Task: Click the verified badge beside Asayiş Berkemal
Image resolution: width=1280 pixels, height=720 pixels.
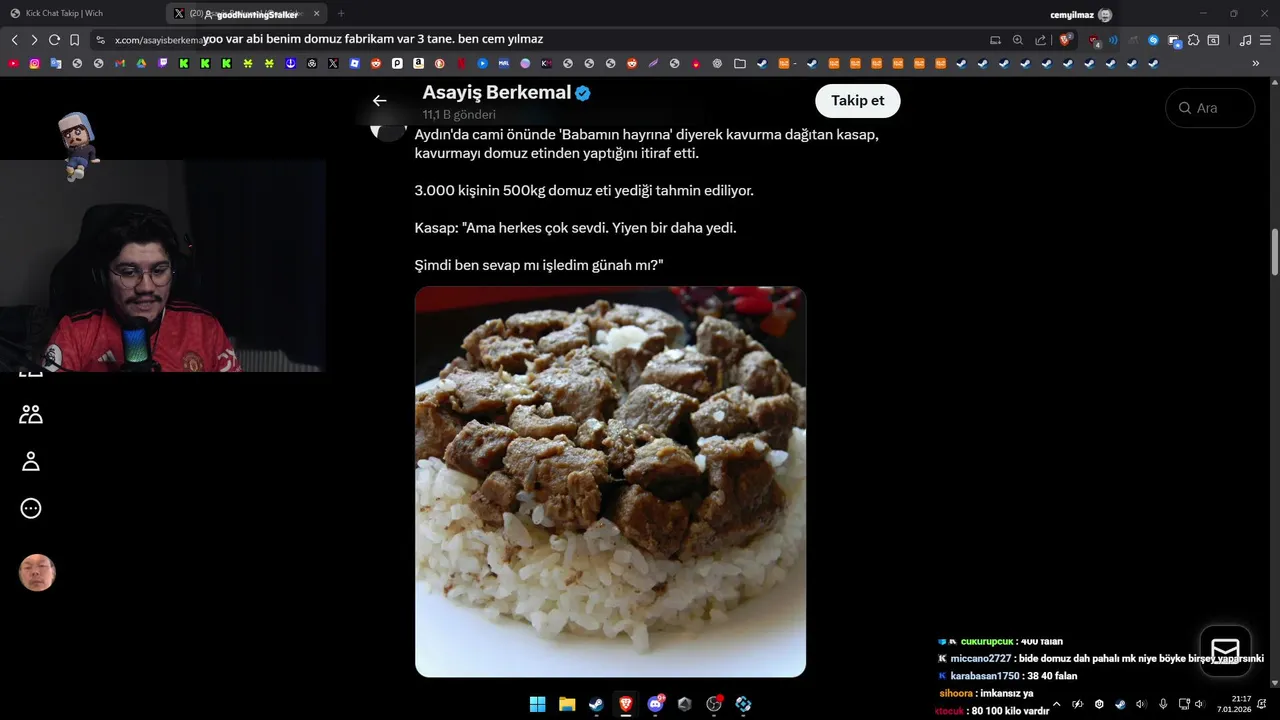Action: tap(582, 93)
